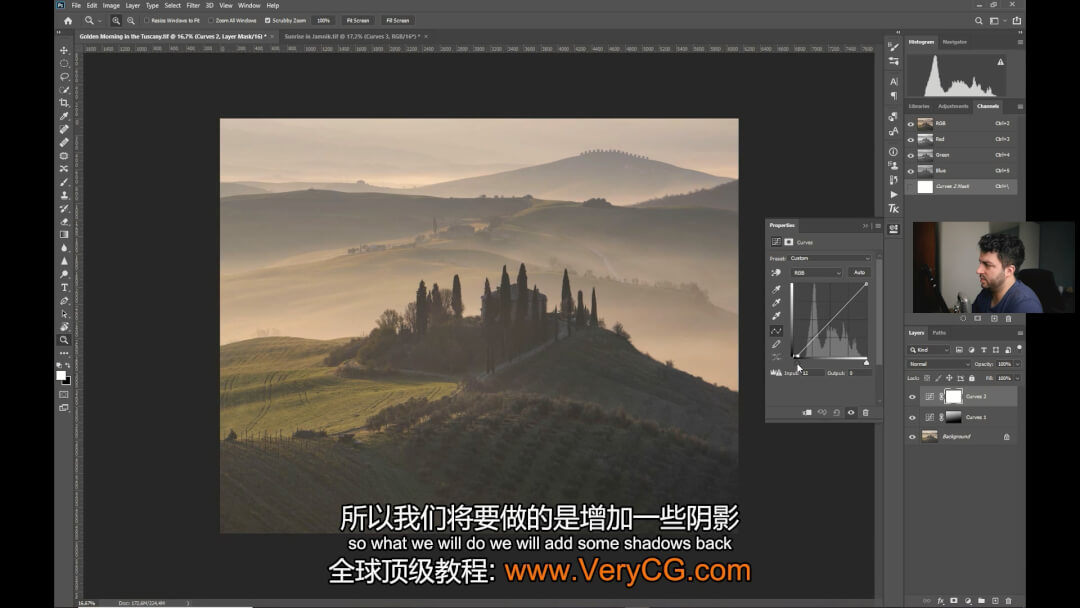Open the Character panel icon
The width and height of the screenshot is (1080, 608).
coord(893,81)
